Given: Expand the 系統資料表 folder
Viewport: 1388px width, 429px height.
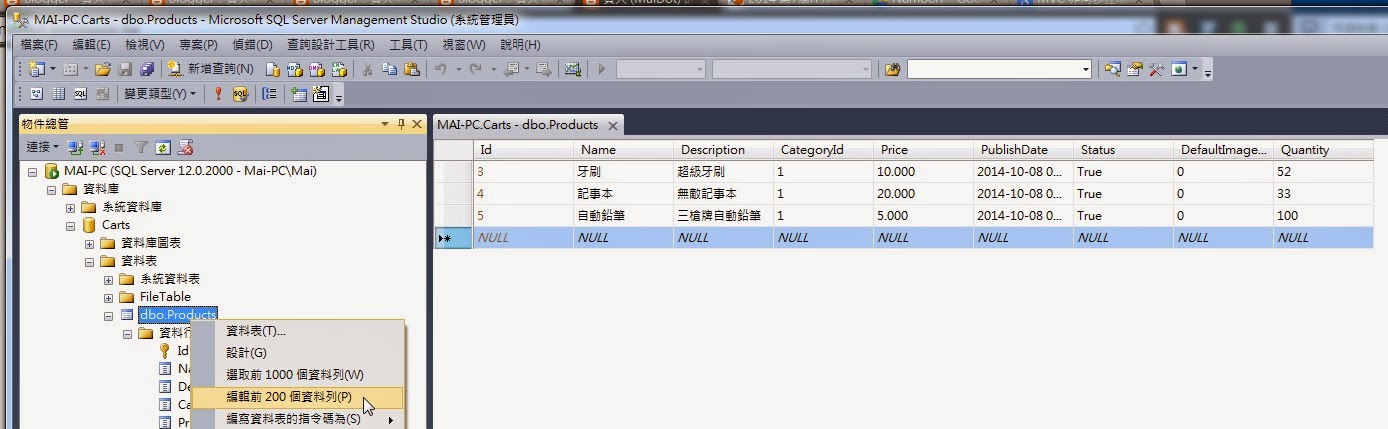Looking at the screenshot, I should [108, 279].
